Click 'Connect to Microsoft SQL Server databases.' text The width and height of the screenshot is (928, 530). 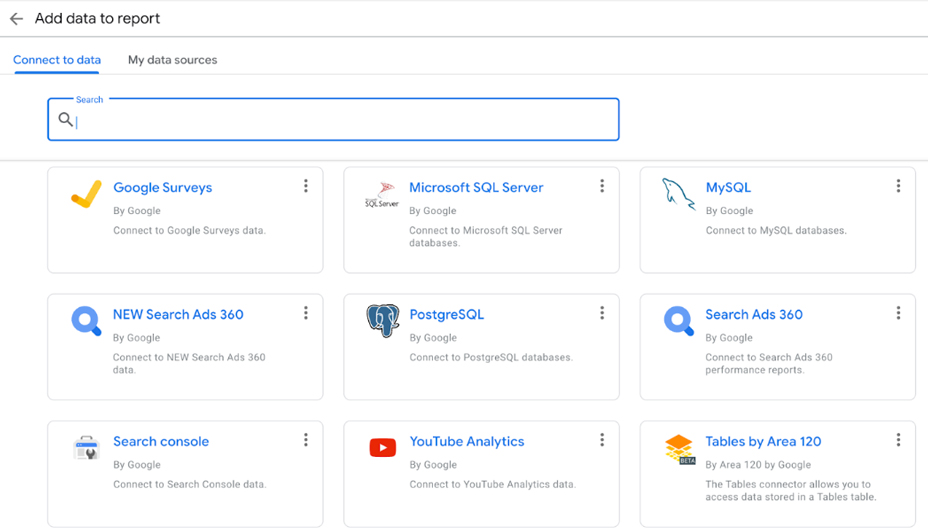click(x=486, y=237)
